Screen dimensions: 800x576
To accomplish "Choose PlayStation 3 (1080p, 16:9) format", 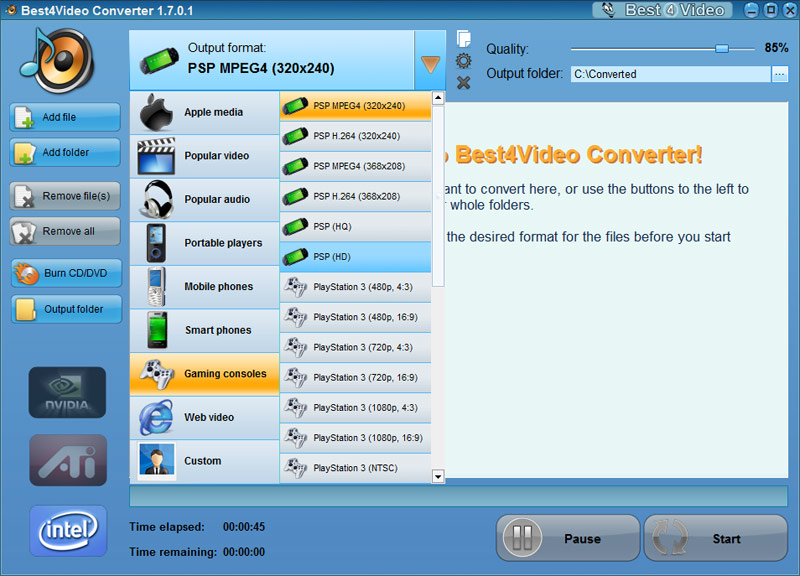I will 356,438.
